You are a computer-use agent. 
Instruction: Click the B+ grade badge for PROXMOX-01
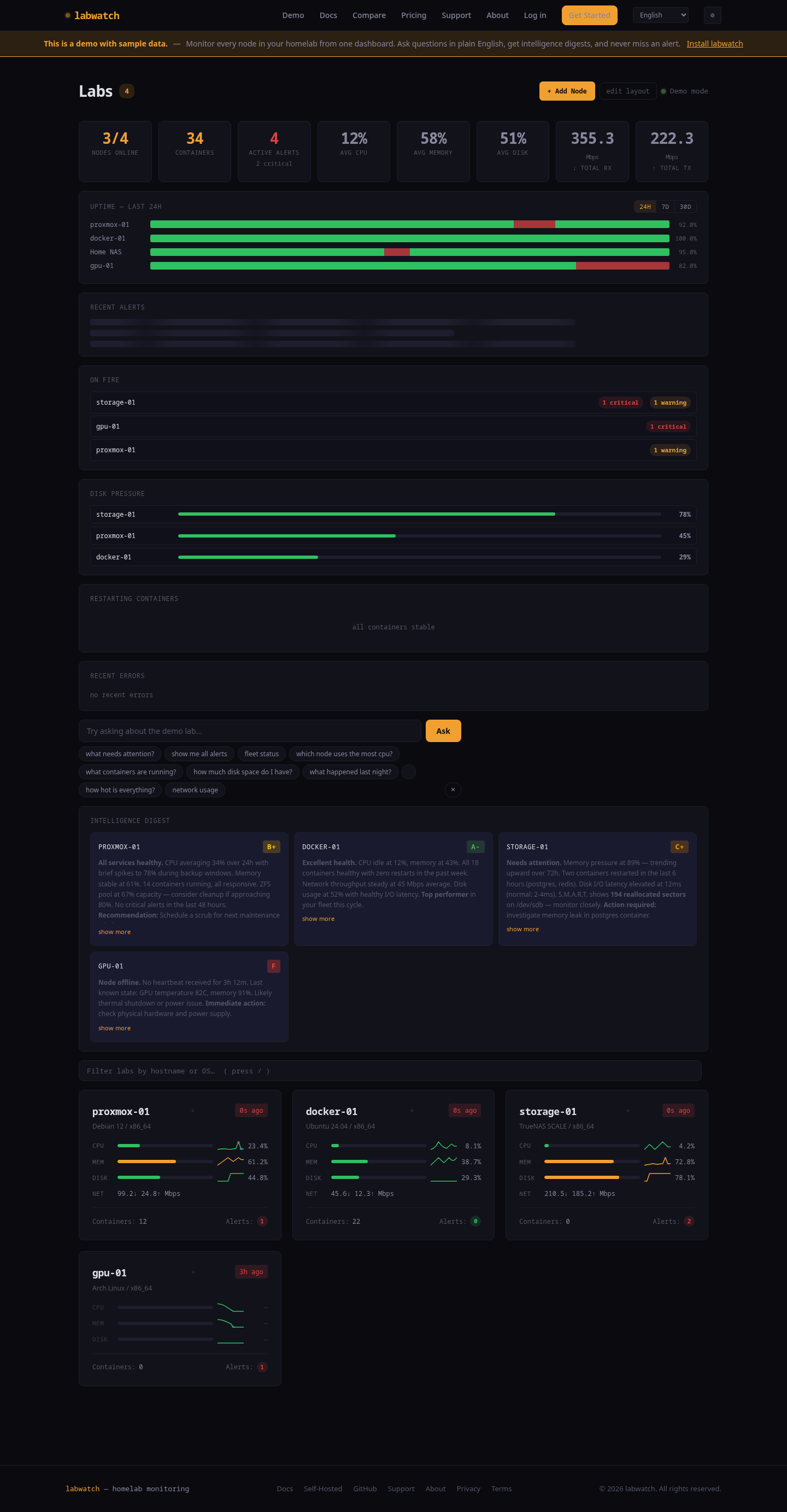click(x=271, y=847)
